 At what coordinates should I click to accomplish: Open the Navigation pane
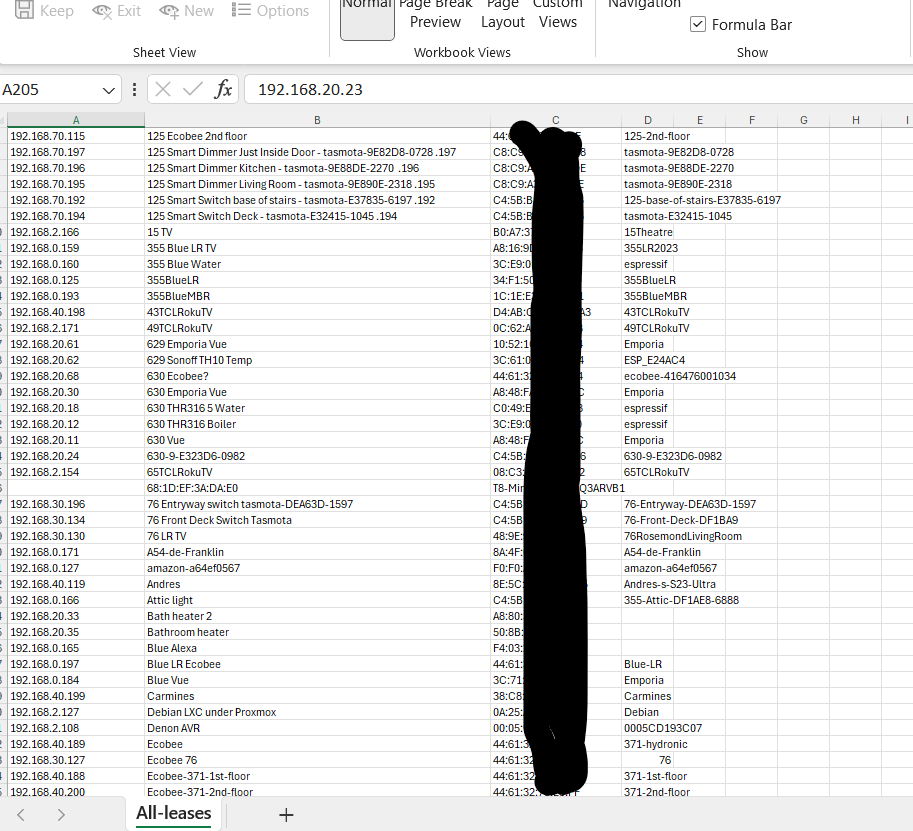pyautogui.click(x=644, y=5)
